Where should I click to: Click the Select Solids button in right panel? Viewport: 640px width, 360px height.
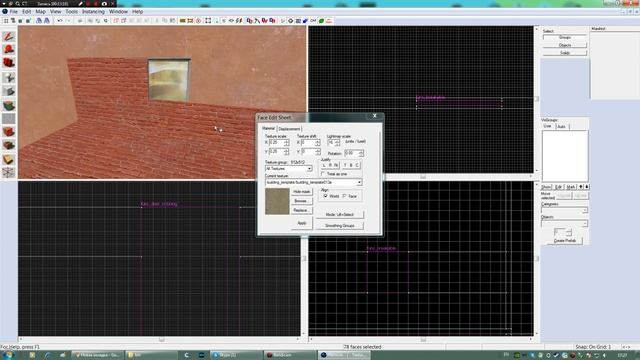(x=565, y=53)
